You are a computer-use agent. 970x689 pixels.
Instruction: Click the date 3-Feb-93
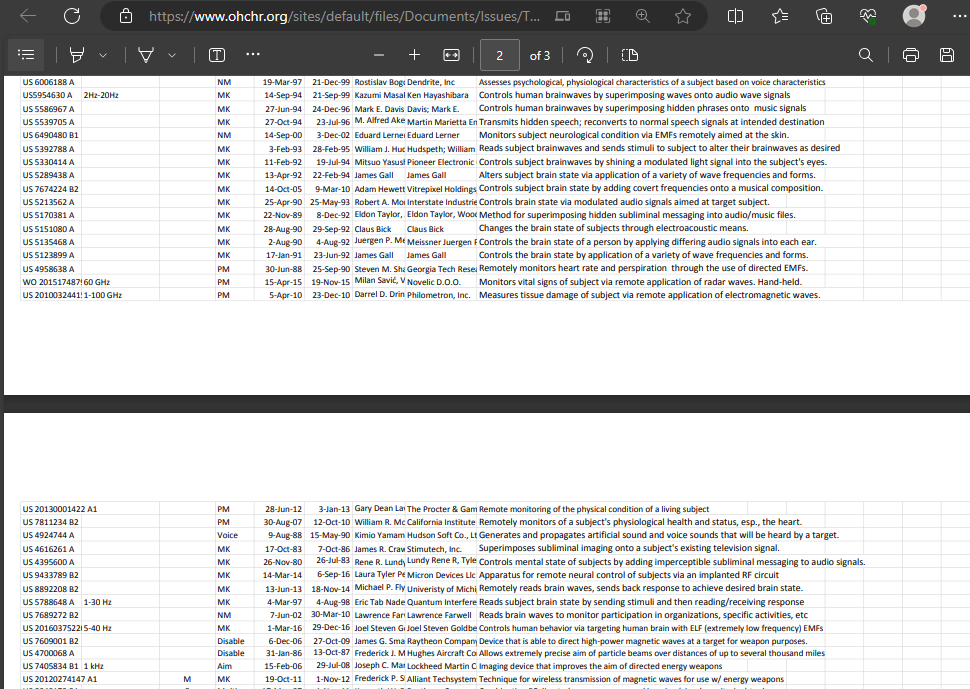(285, 149)
